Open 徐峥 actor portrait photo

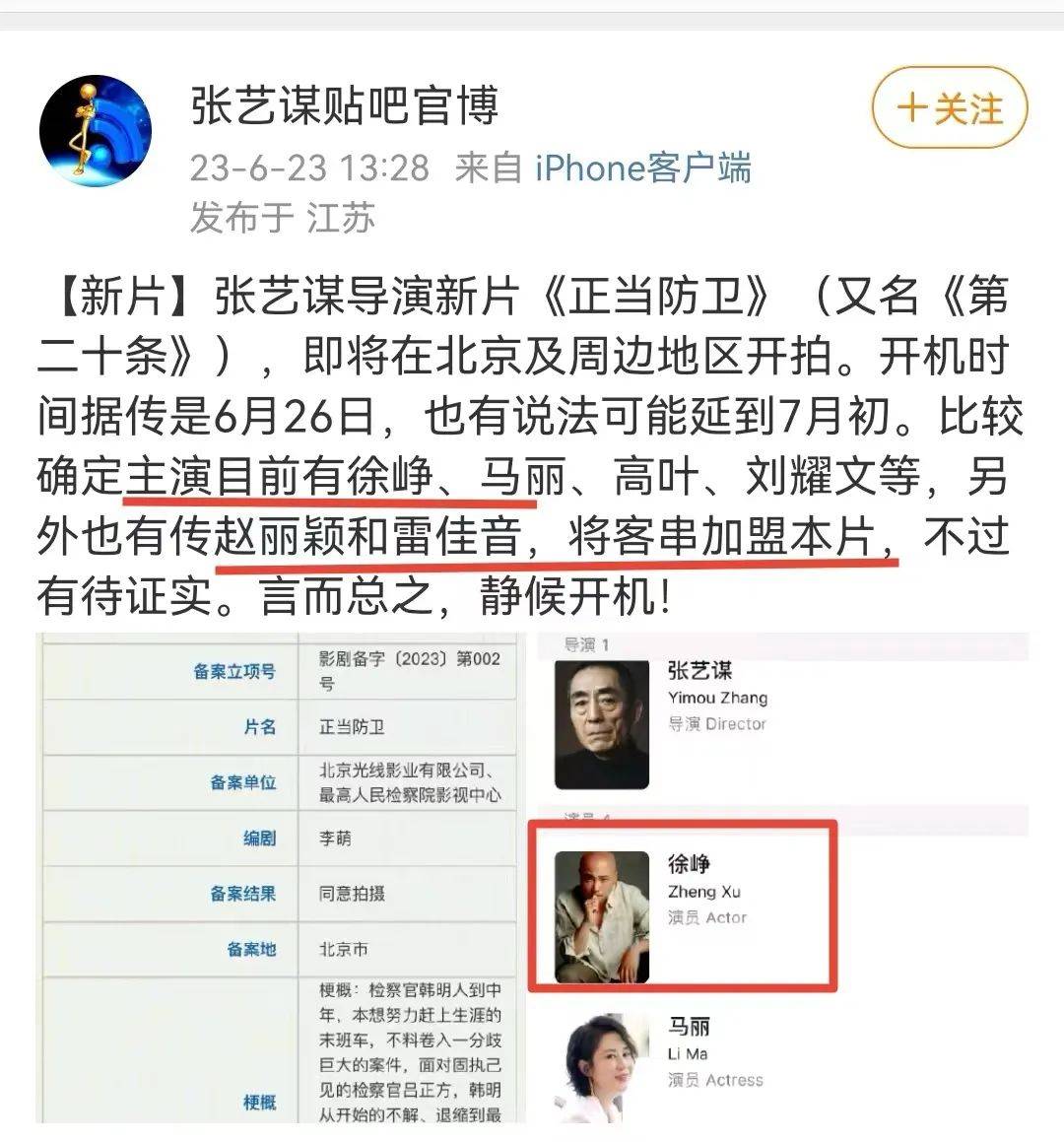602,917
